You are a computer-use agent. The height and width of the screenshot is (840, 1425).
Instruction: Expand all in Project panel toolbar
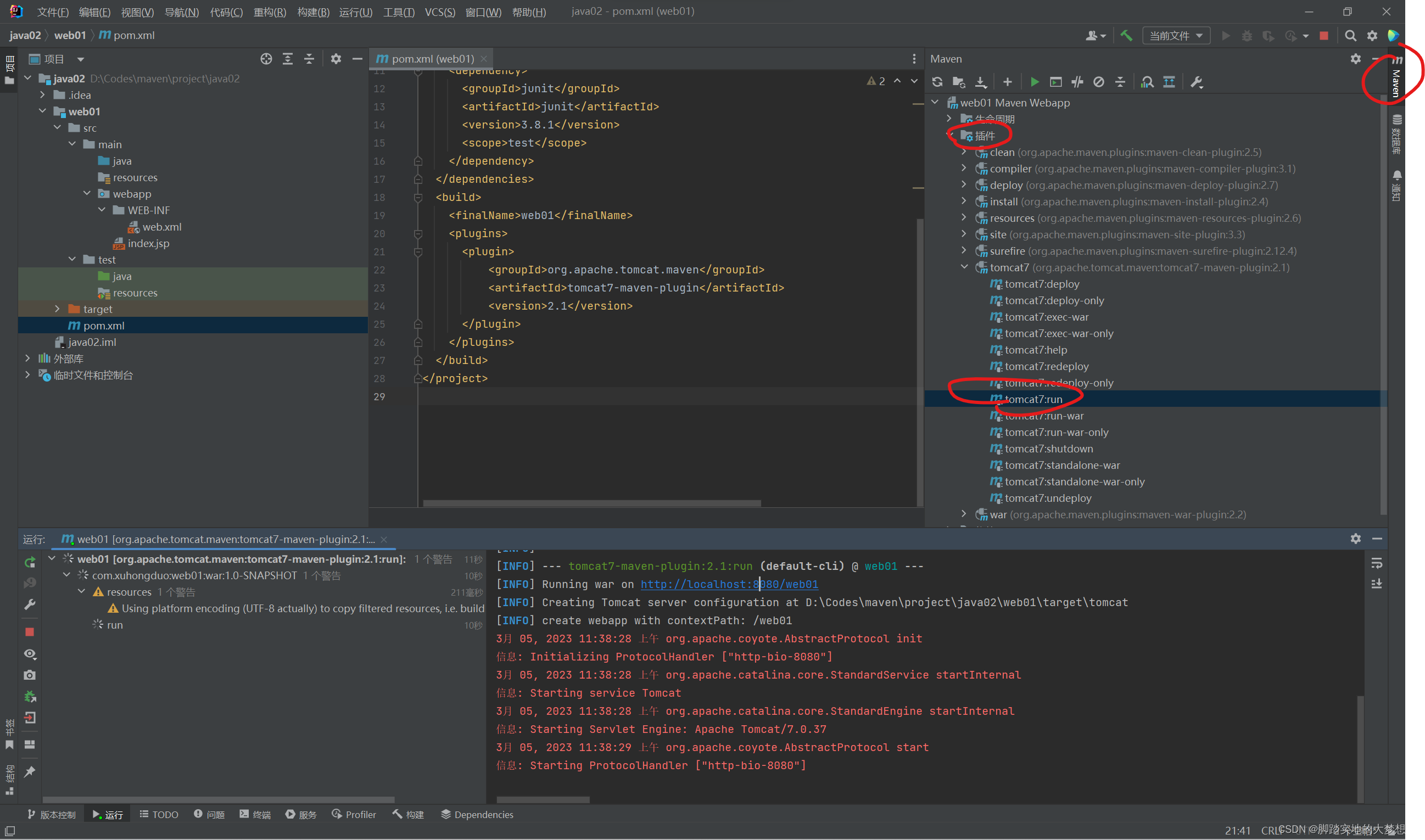click(288, 59)
